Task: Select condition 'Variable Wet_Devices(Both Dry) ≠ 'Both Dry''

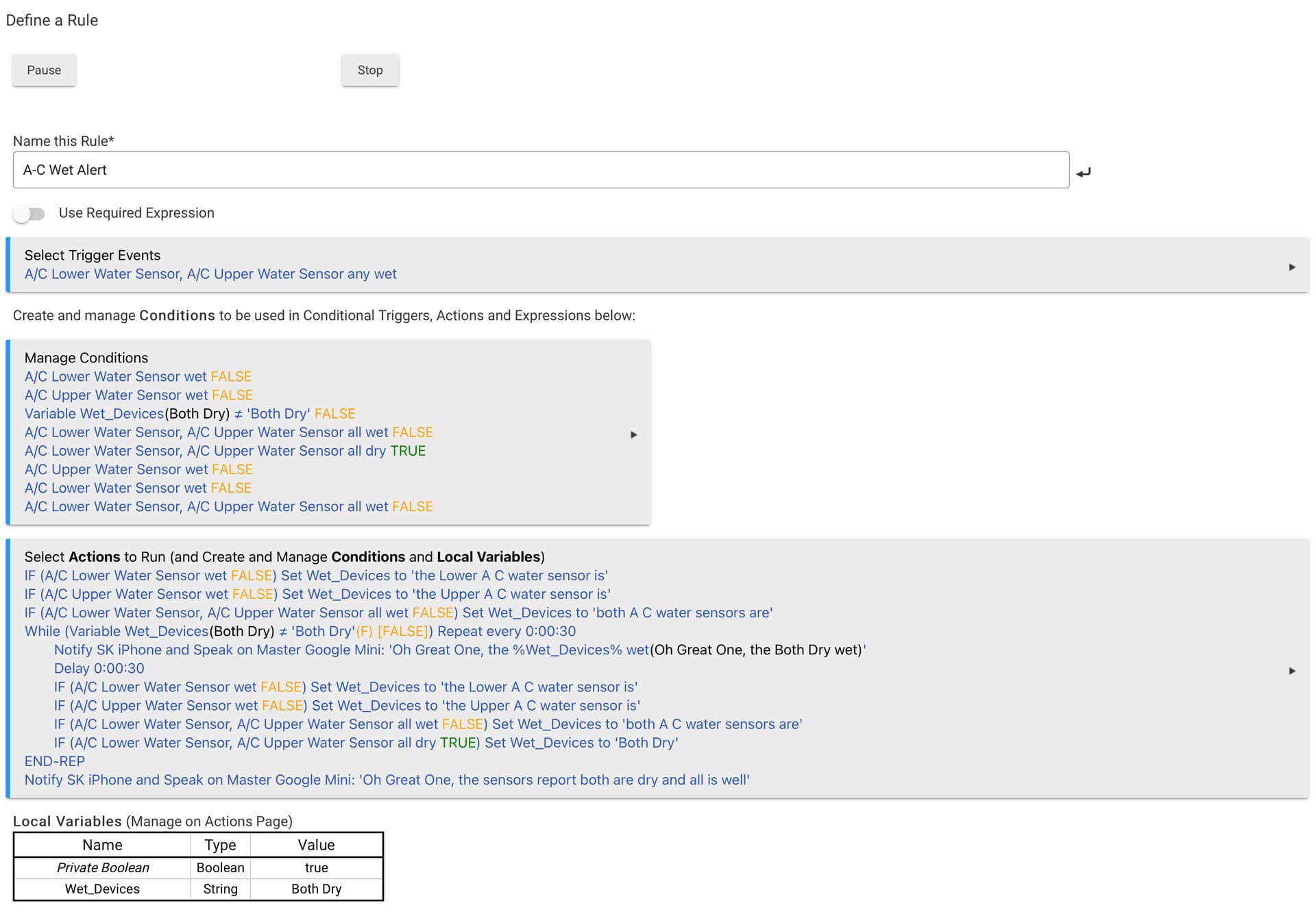Action: (190, 414)
